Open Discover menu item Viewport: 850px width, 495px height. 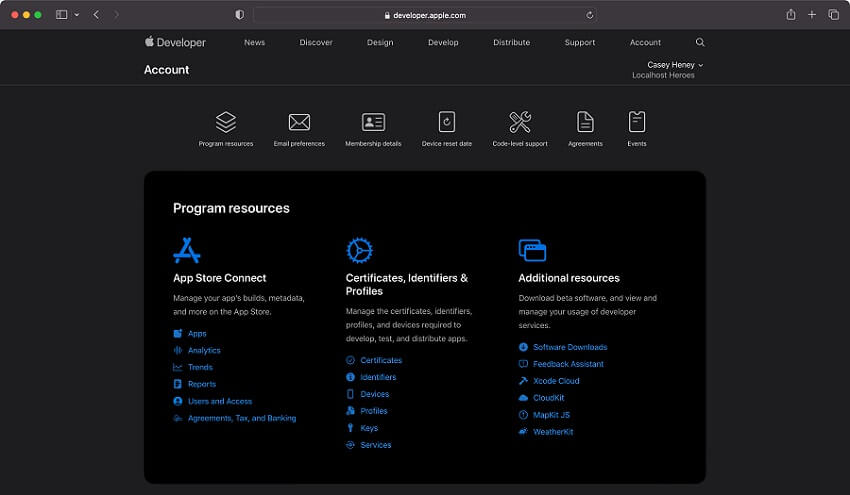[316, 42]
